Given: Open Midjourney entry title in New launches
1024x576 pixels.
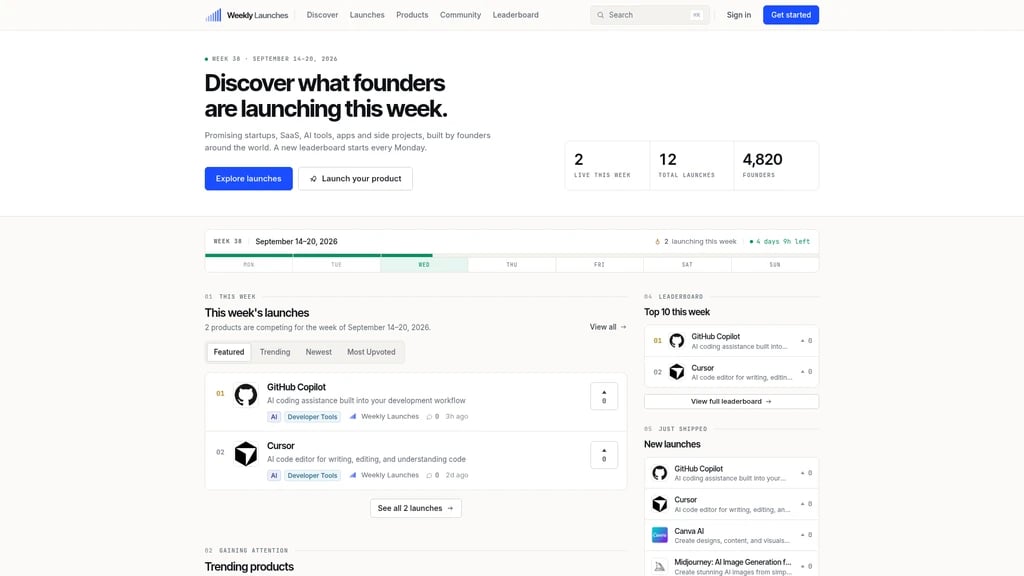Looking at the screenshot, I should tap(733, 562).
